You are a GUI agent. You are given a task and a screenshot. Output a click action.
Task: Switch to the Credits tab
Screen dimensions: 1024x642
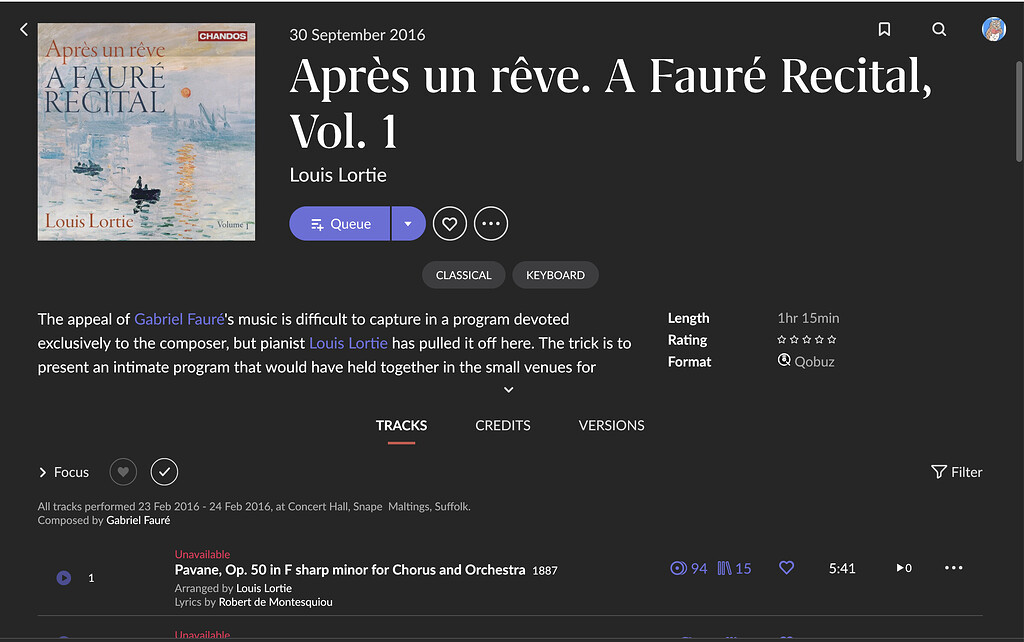click(x=502, y=425)
